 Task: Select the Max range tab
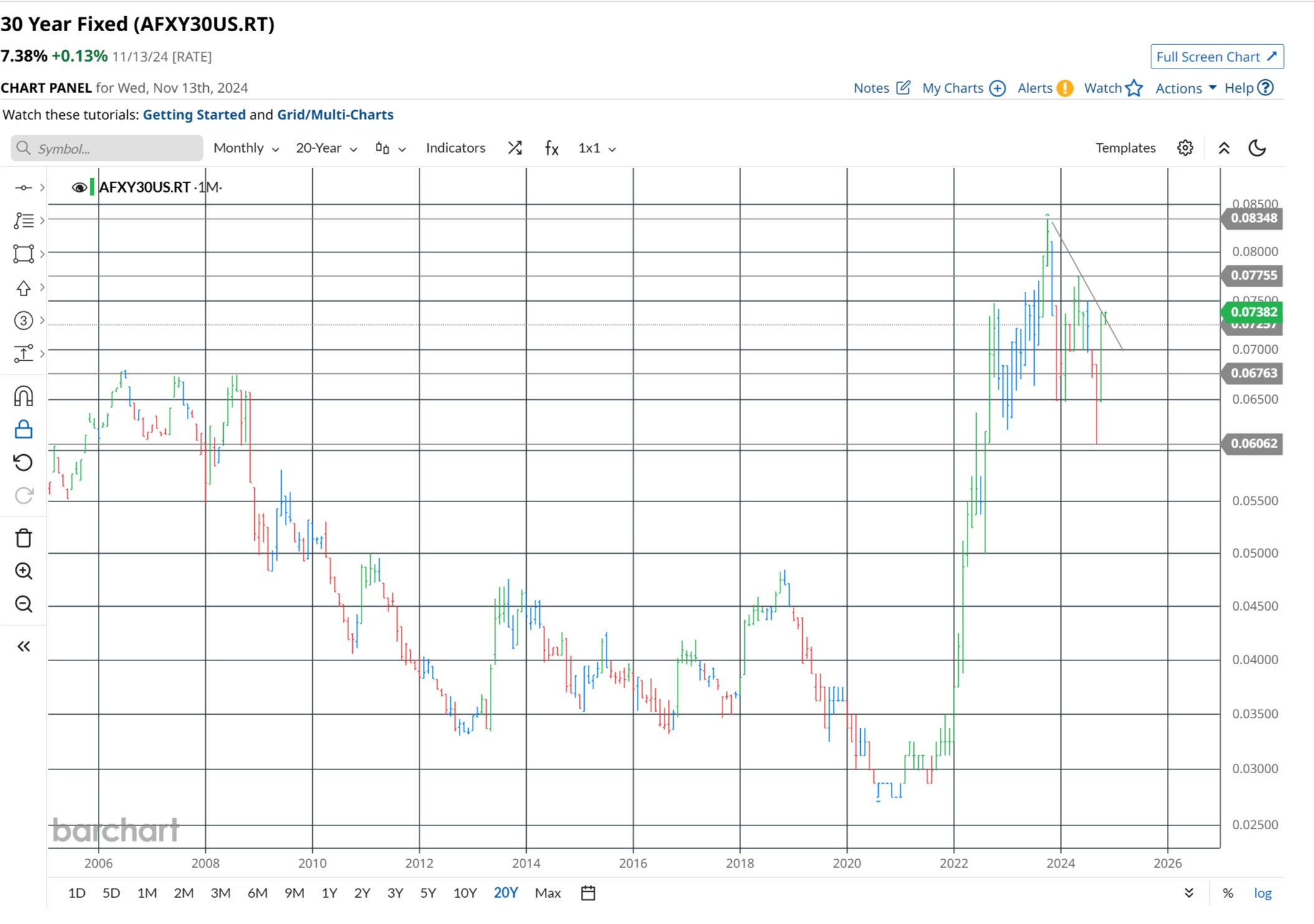(547, 893)
